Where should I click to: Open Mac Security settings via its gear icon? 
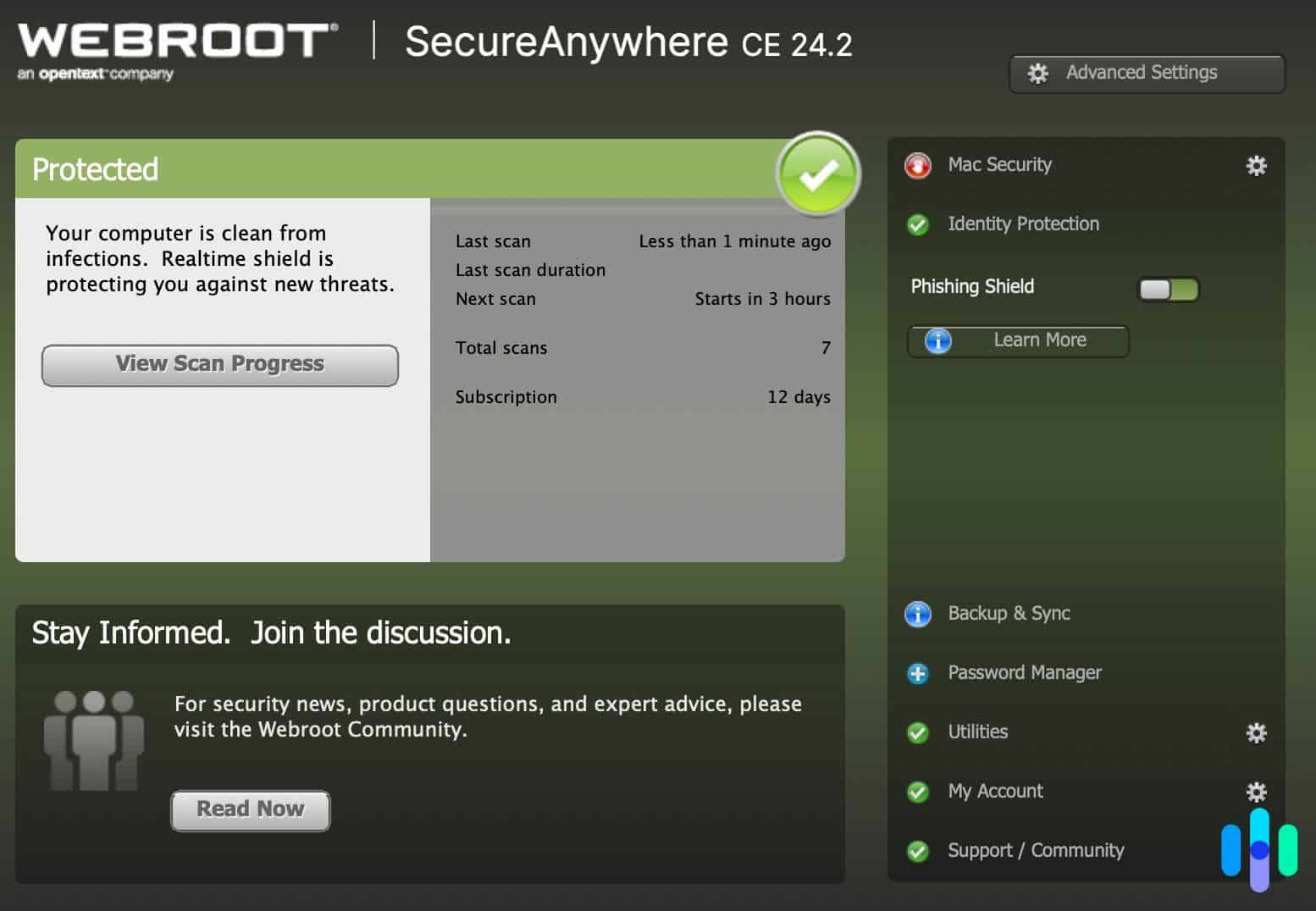[1257, 166]
